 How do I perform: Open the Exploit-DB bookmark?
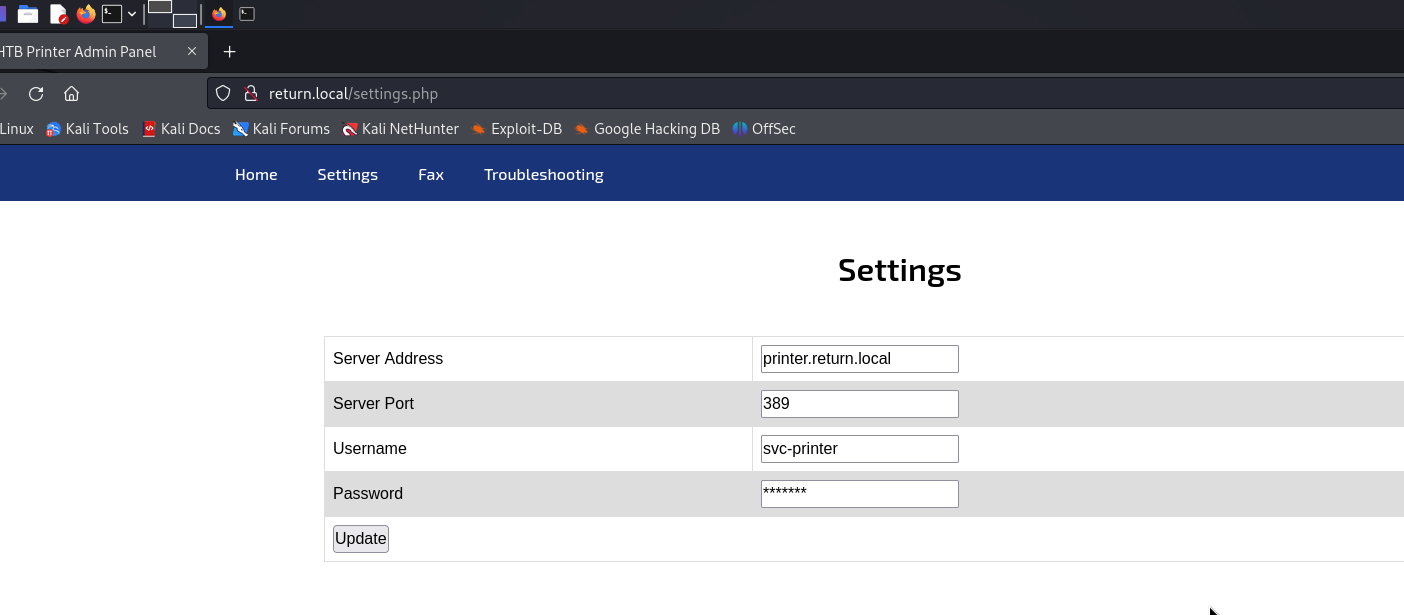(516, 129)
